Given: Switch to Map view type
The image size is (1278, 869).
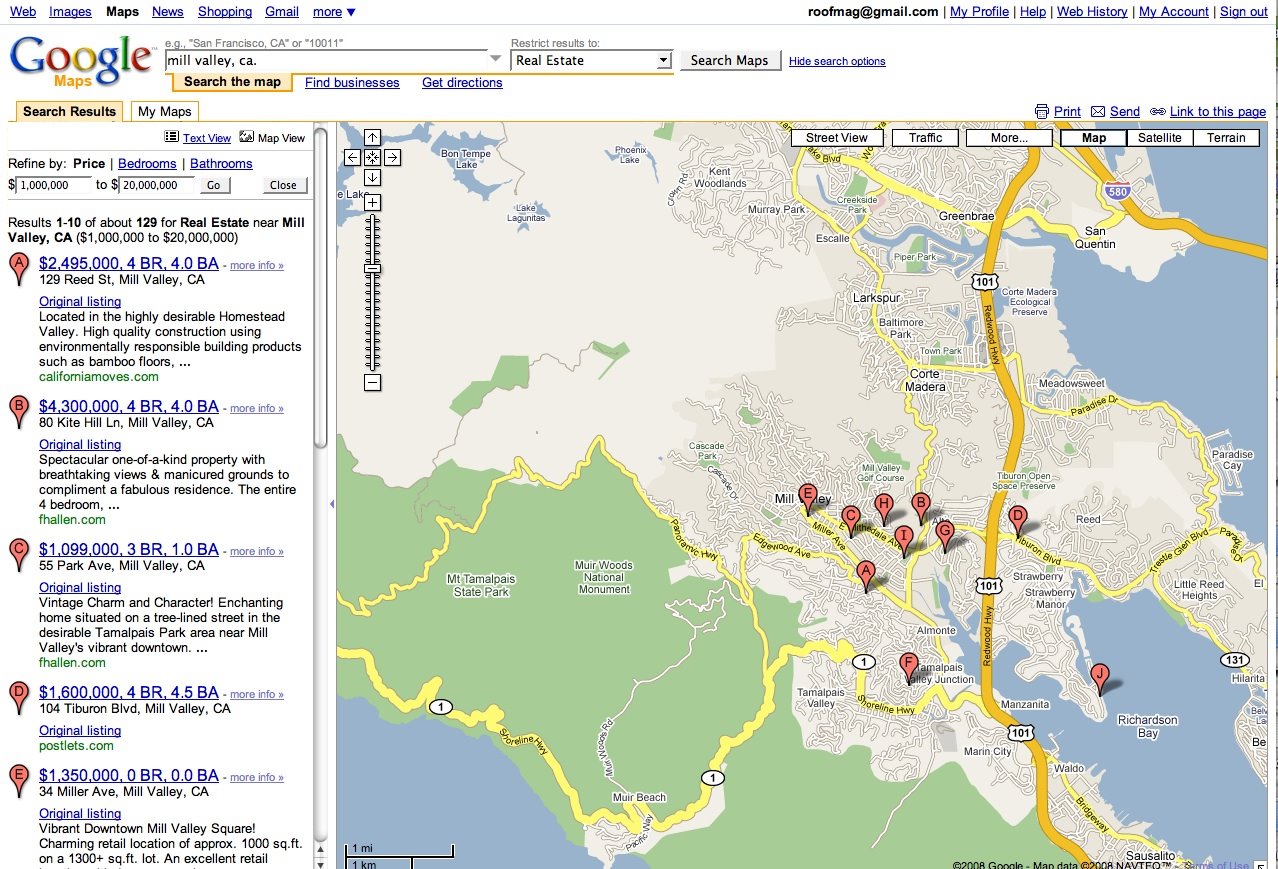Looking at the screenshot, I should pyautogui.click(x=1094, y=138).
